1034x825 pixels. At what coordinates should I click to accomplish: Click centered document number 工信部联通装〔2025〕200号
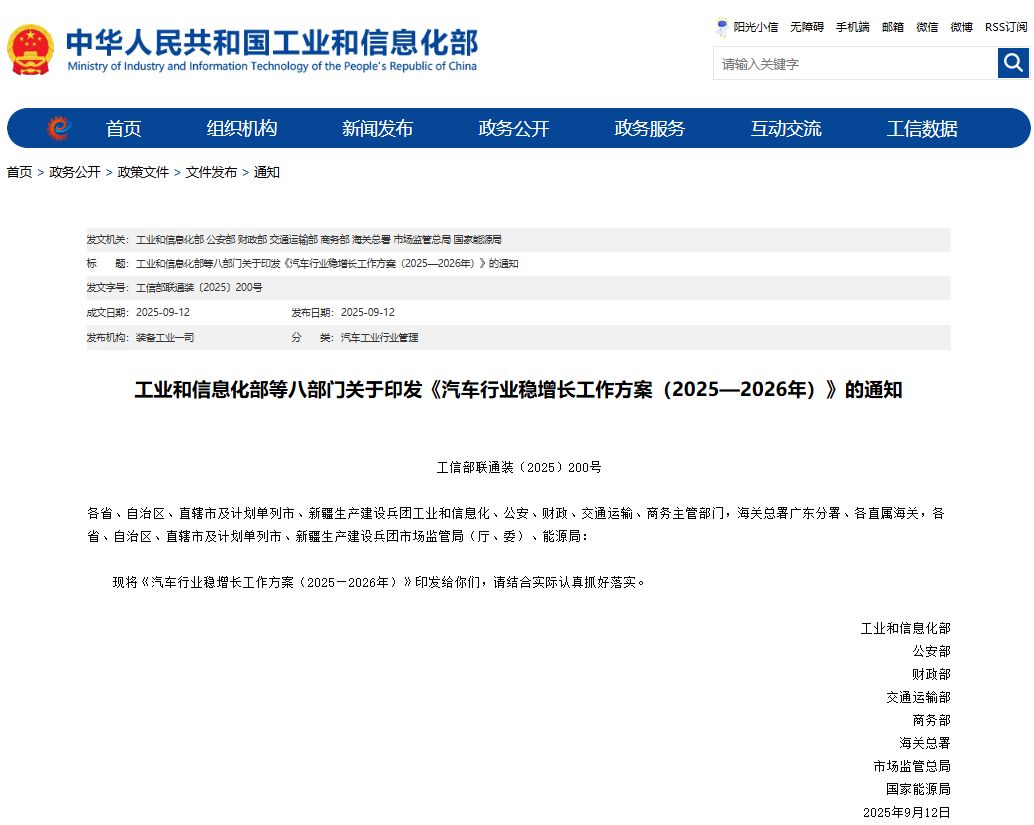point(518,468)
